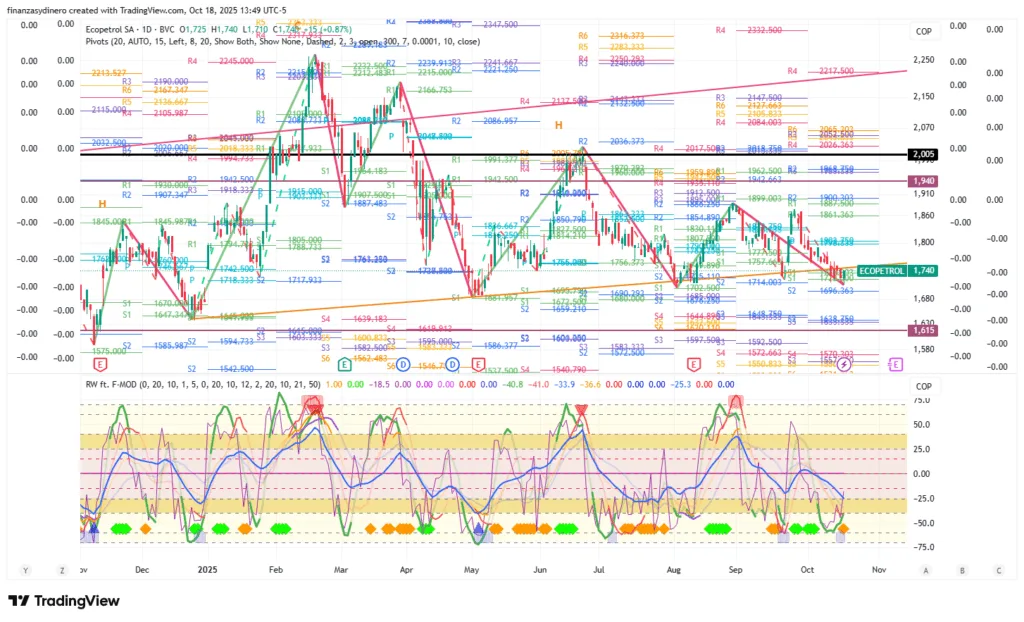
Task: Open the COP currency selector on price chart
Action: pos(924,31)
